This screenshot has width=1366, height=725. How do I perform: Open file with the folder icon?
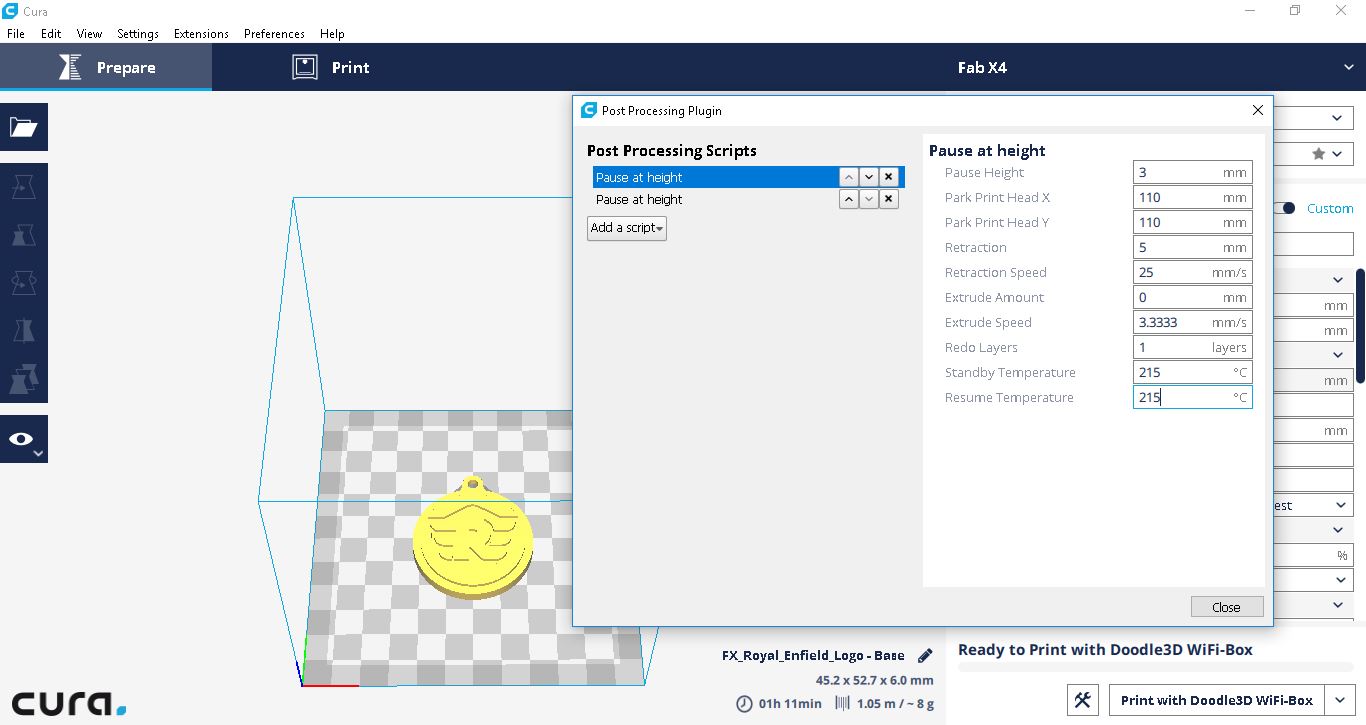[24, 127]
